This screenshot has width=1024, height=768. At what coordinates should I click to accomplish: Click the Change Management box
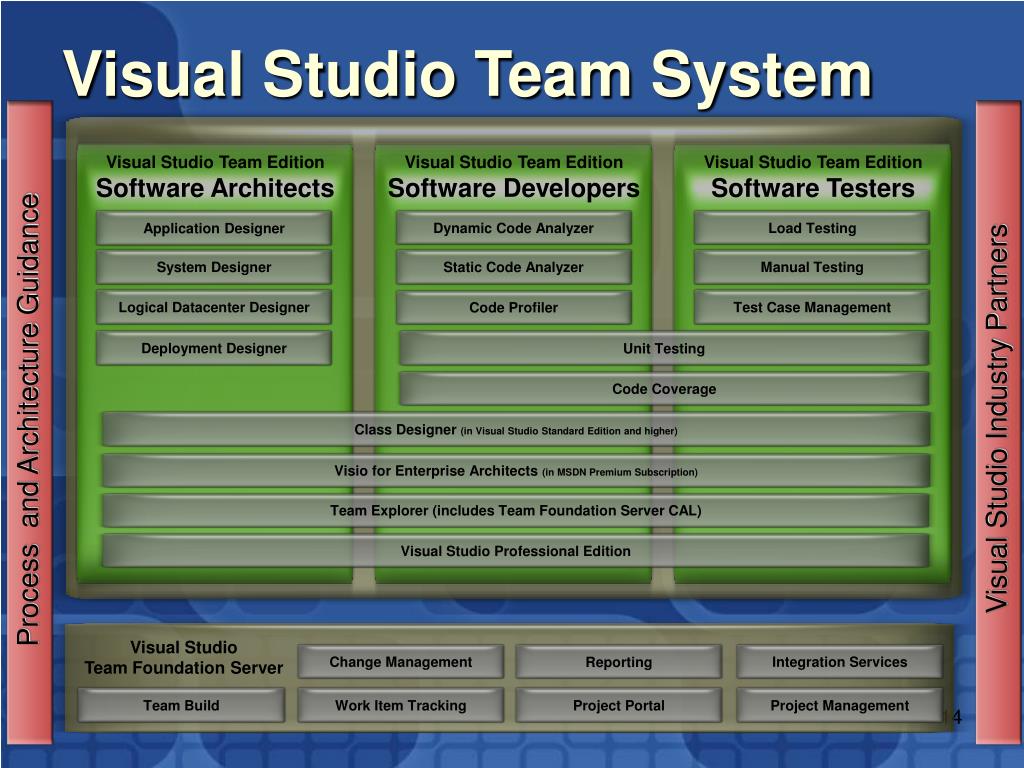pos(400,662)
